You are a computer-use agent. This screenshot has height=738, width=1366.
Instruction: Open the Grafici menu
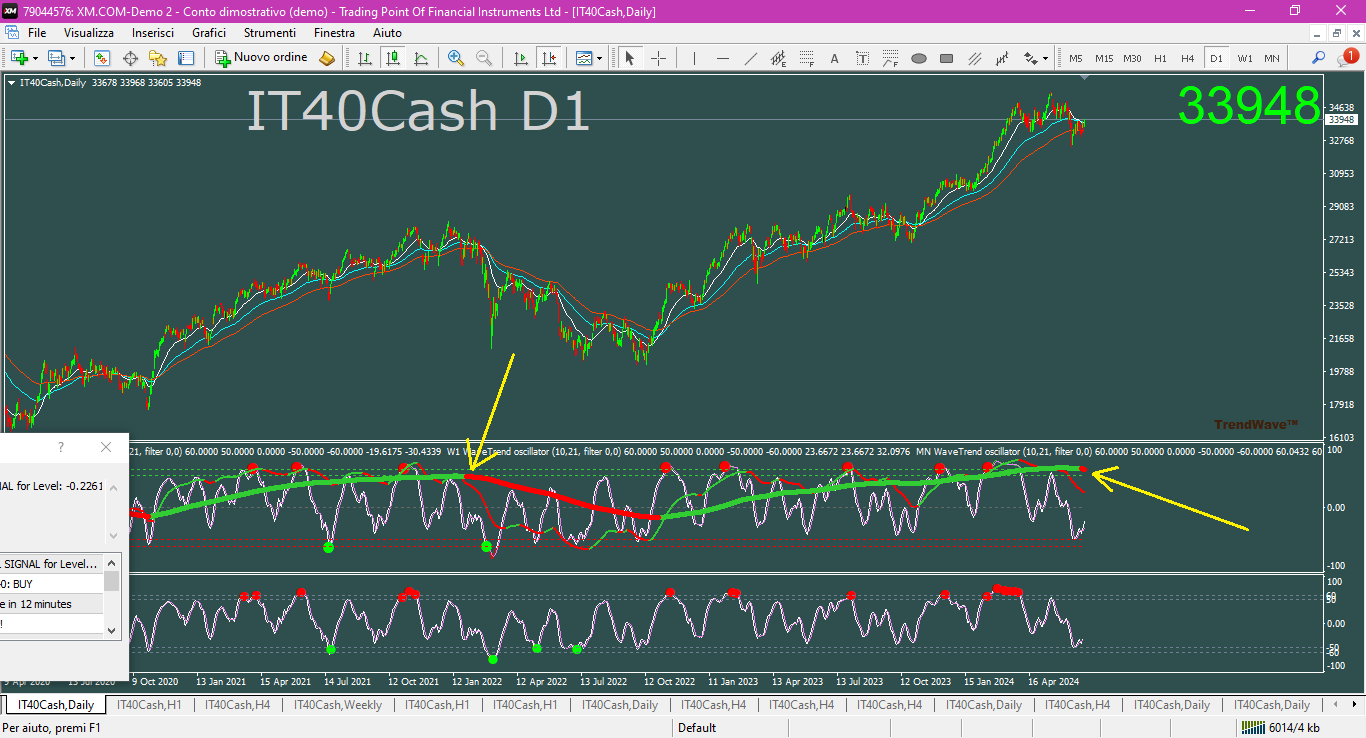click(x=209, y=33)
